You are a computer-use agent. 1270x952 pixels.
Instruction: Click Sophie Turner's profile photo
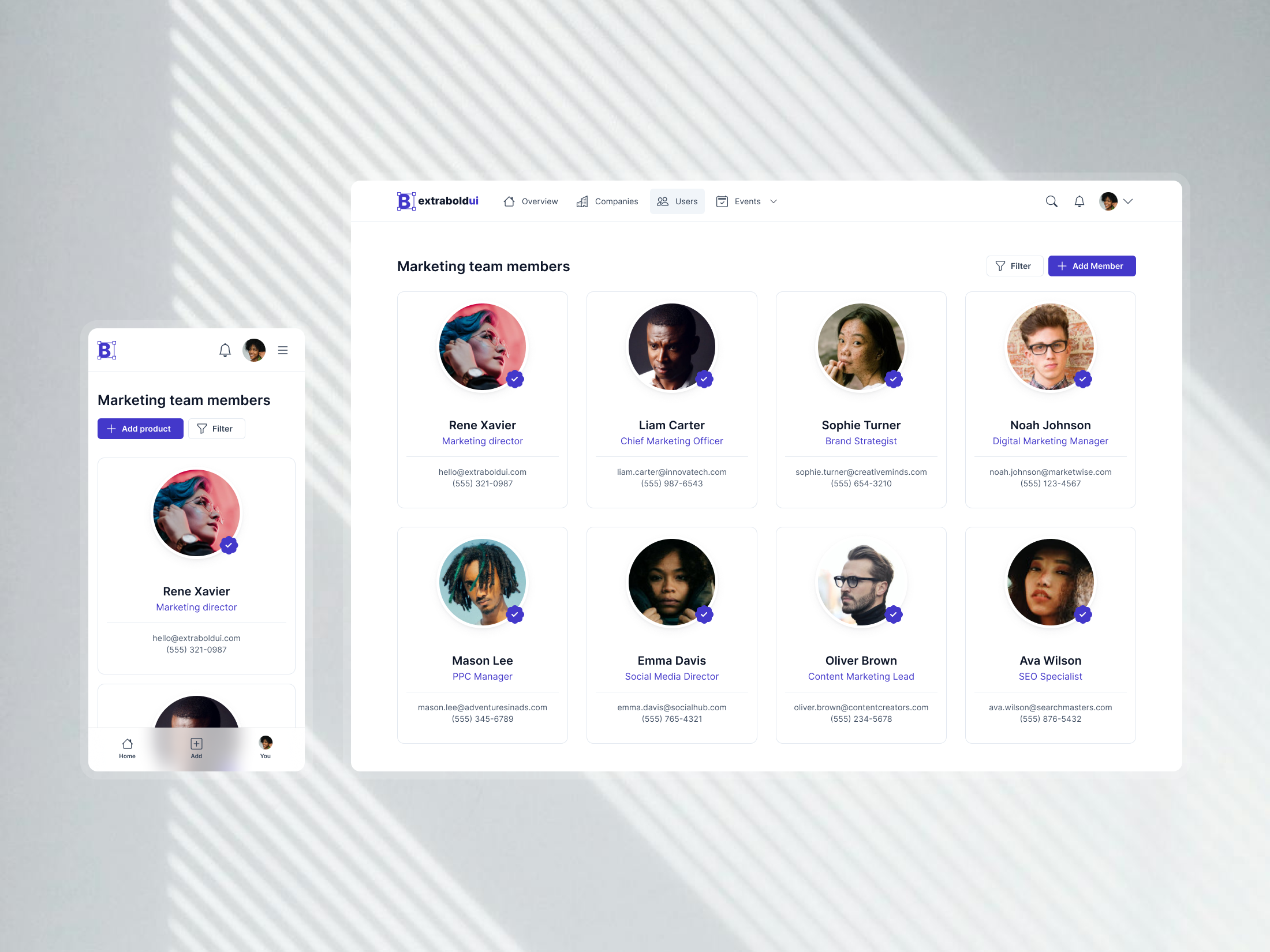click(861, 347)
